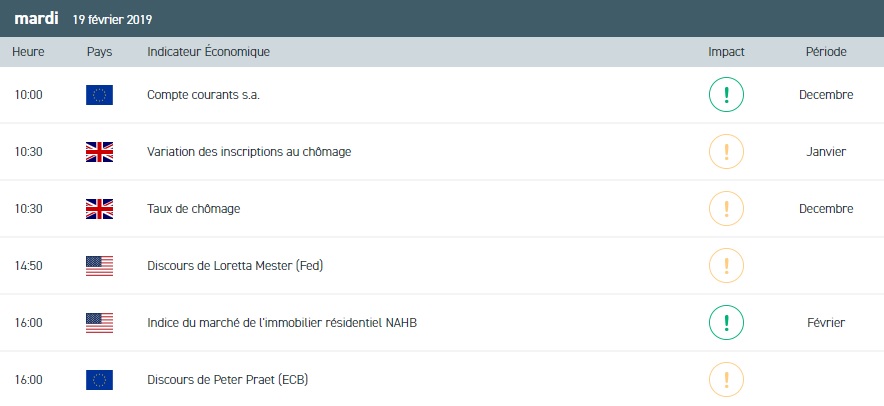Click the UK flag next to Taux de chômage
Image resolution: width=884 pixels, height=406 pixels.
tap(99, 209)
